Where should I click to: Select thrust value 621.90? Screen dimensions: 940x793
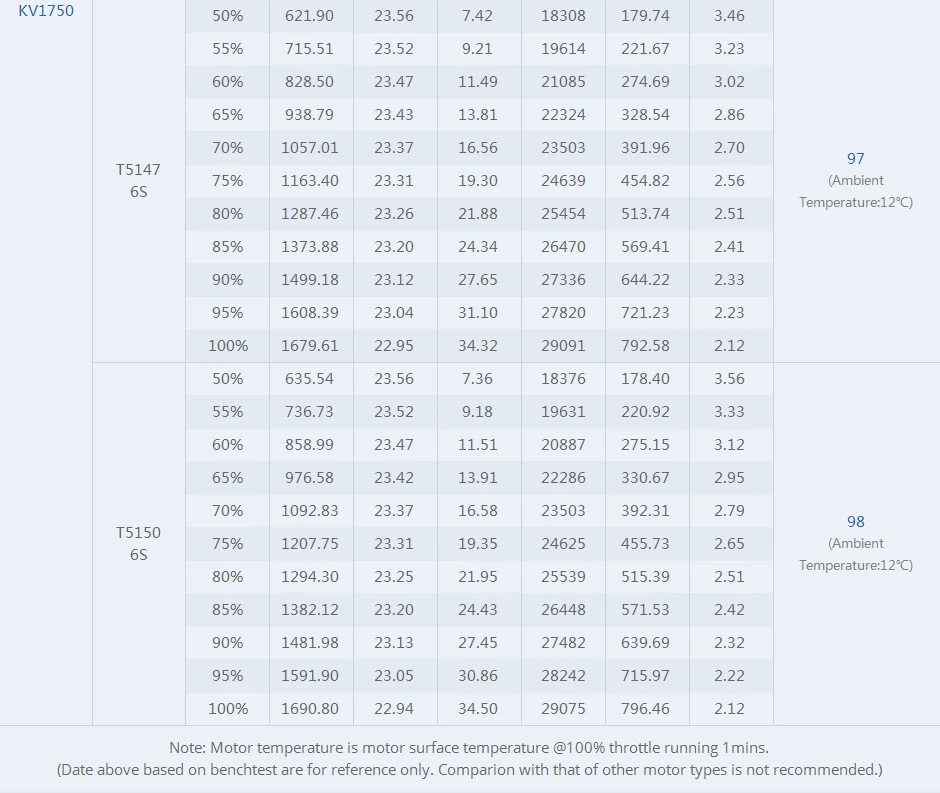310,16
